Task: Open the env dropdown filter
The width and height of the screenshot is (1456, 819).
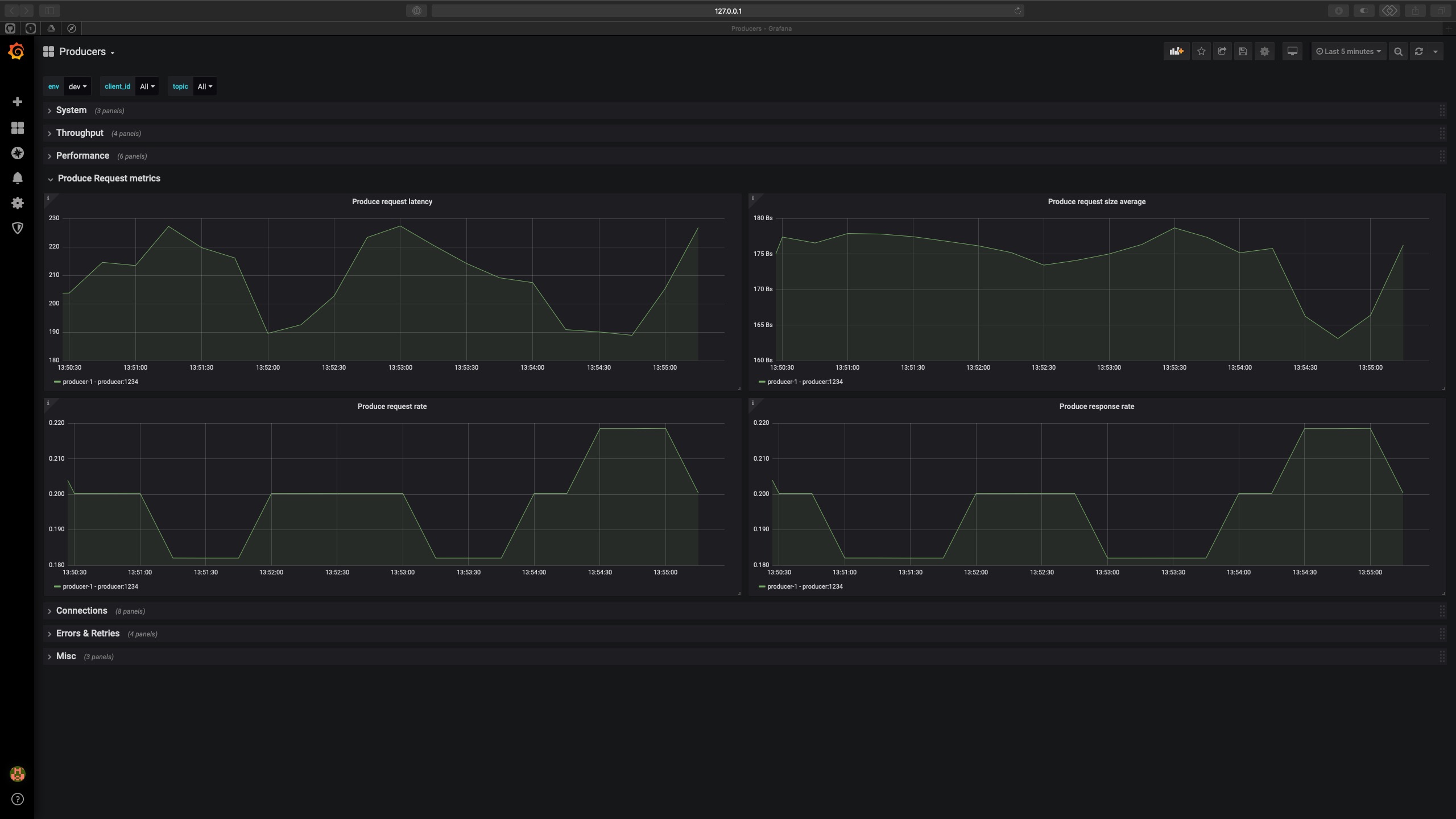Action: (77, 86)
